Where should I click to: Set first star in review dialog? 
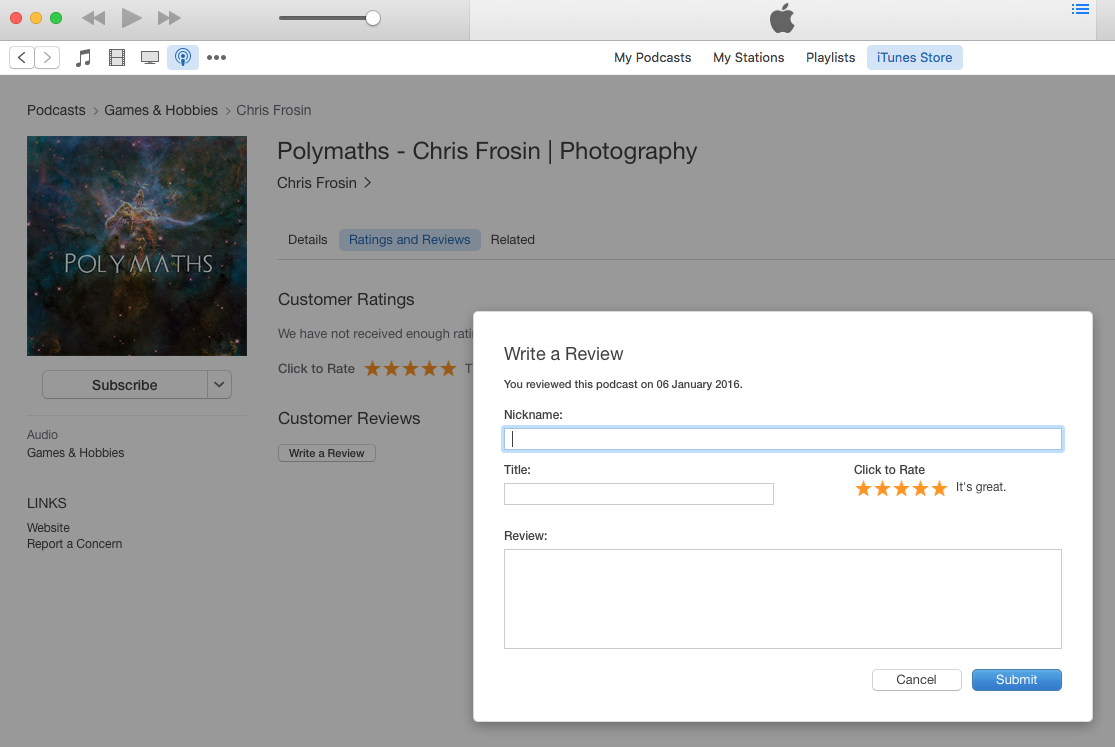[x=863, y=488]
